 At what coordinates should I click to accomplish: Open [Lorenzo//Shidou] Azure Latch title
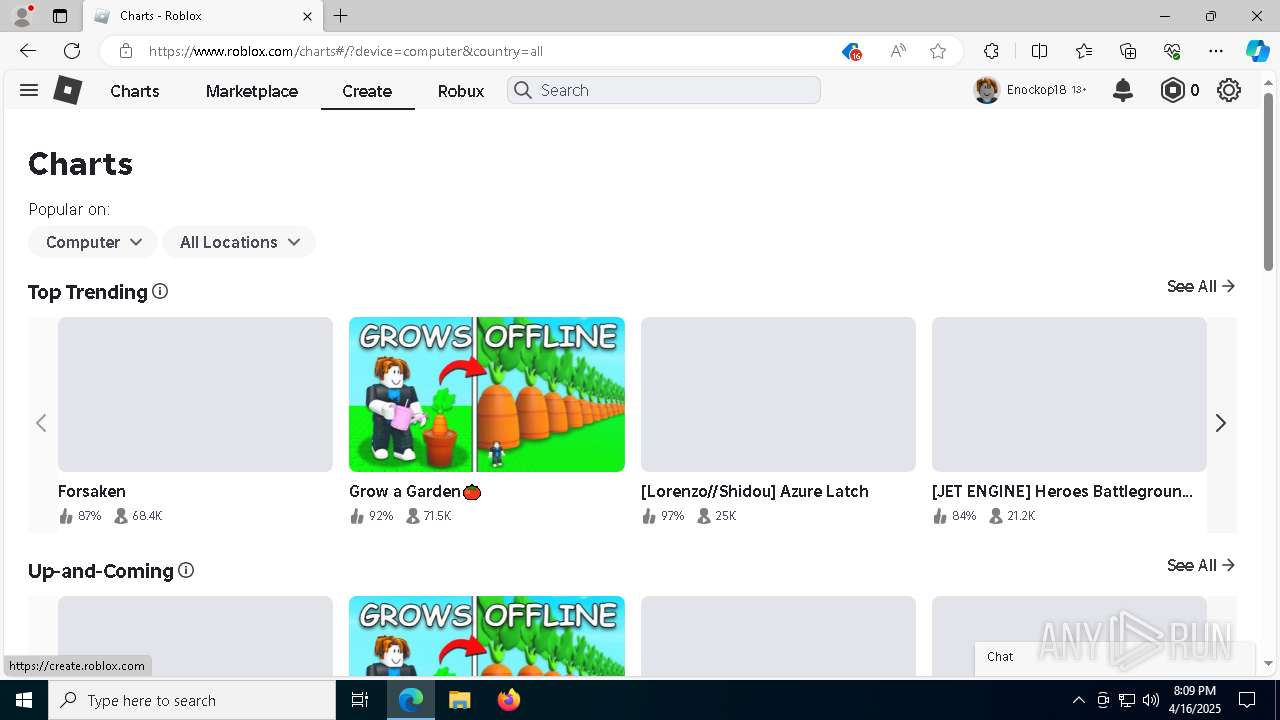[x=755, y=491]
